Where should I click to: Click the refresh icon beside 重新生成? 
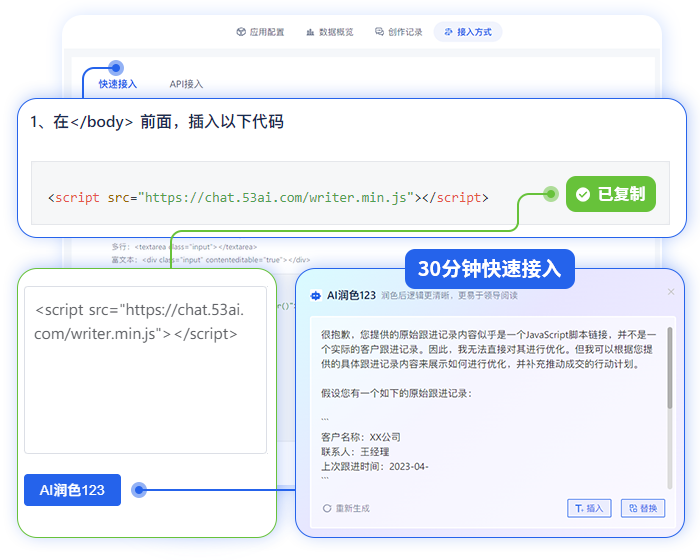point(327,508)
